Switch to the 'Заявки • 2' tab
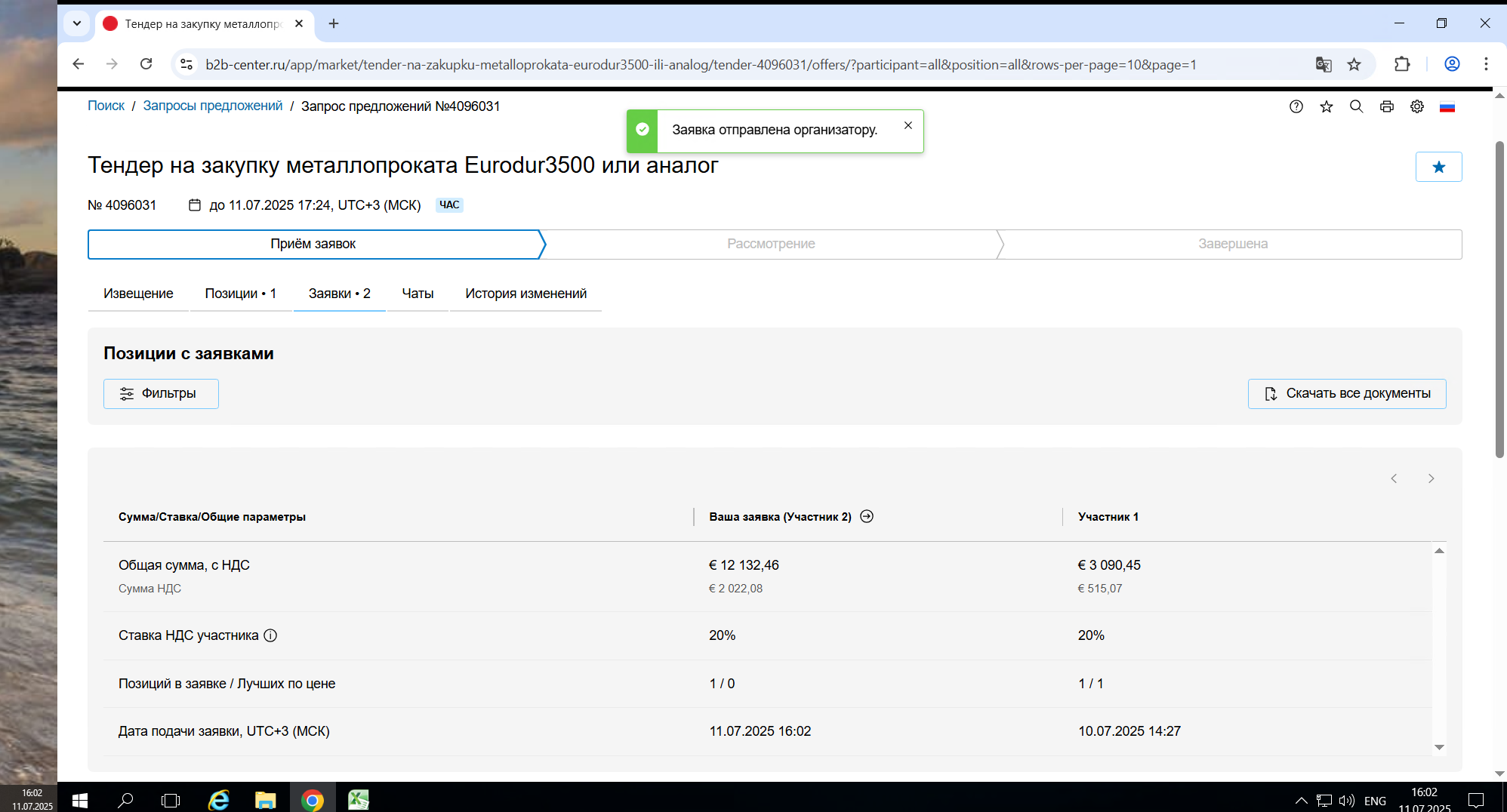 tap(340, 294)
